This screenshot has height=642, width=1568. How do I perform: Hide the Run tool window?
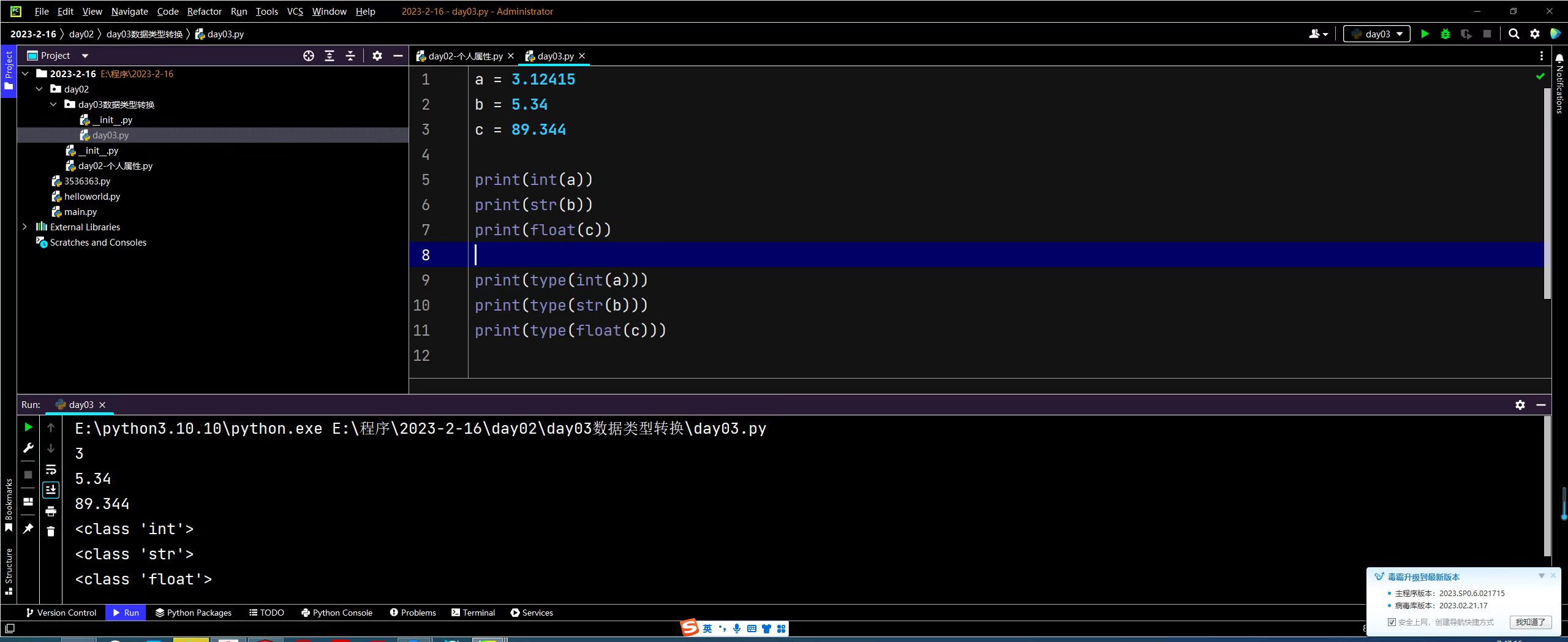click(1541, 405)
